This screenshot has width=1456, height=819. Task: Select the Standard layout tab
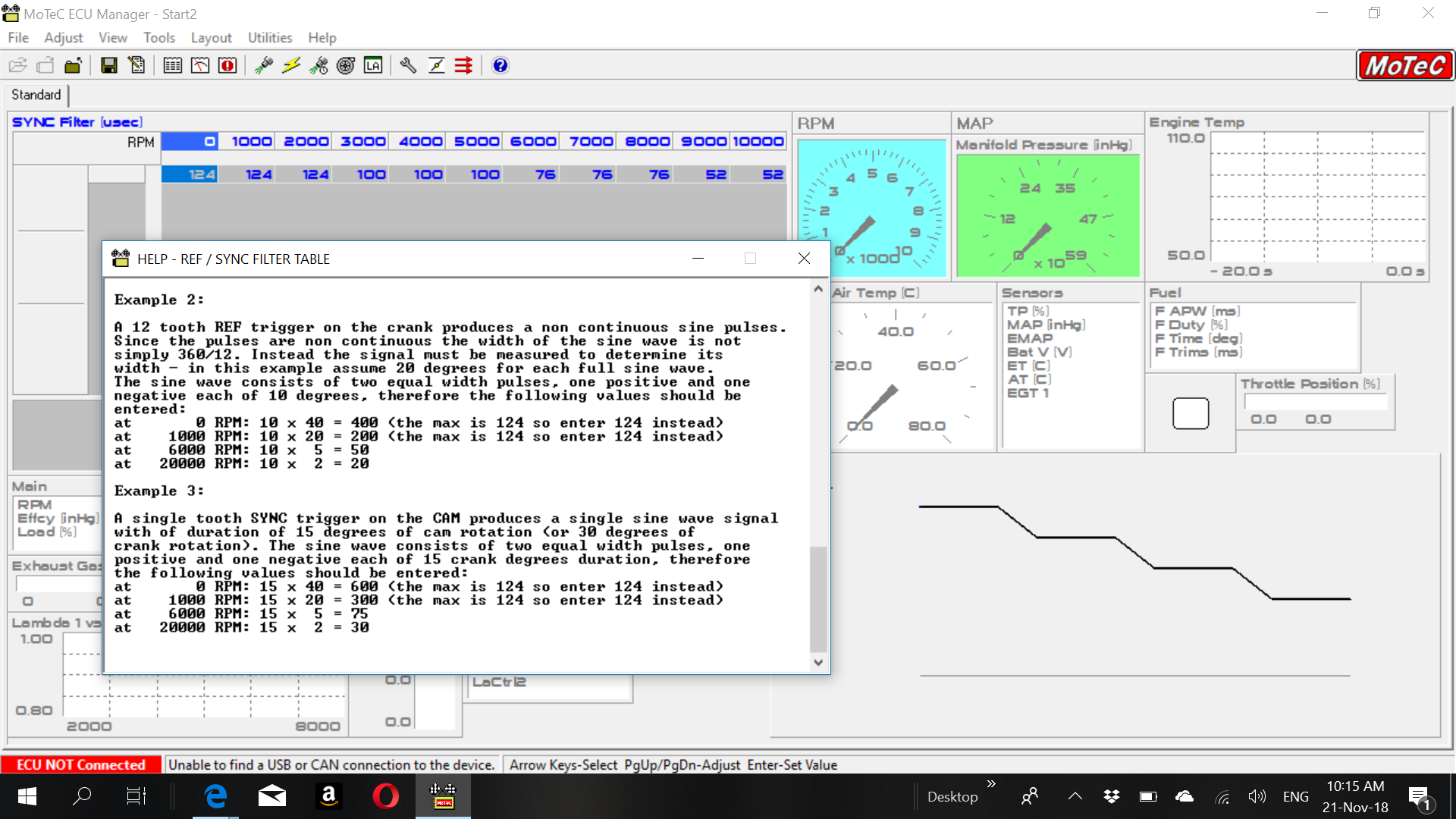coord(36,95)
